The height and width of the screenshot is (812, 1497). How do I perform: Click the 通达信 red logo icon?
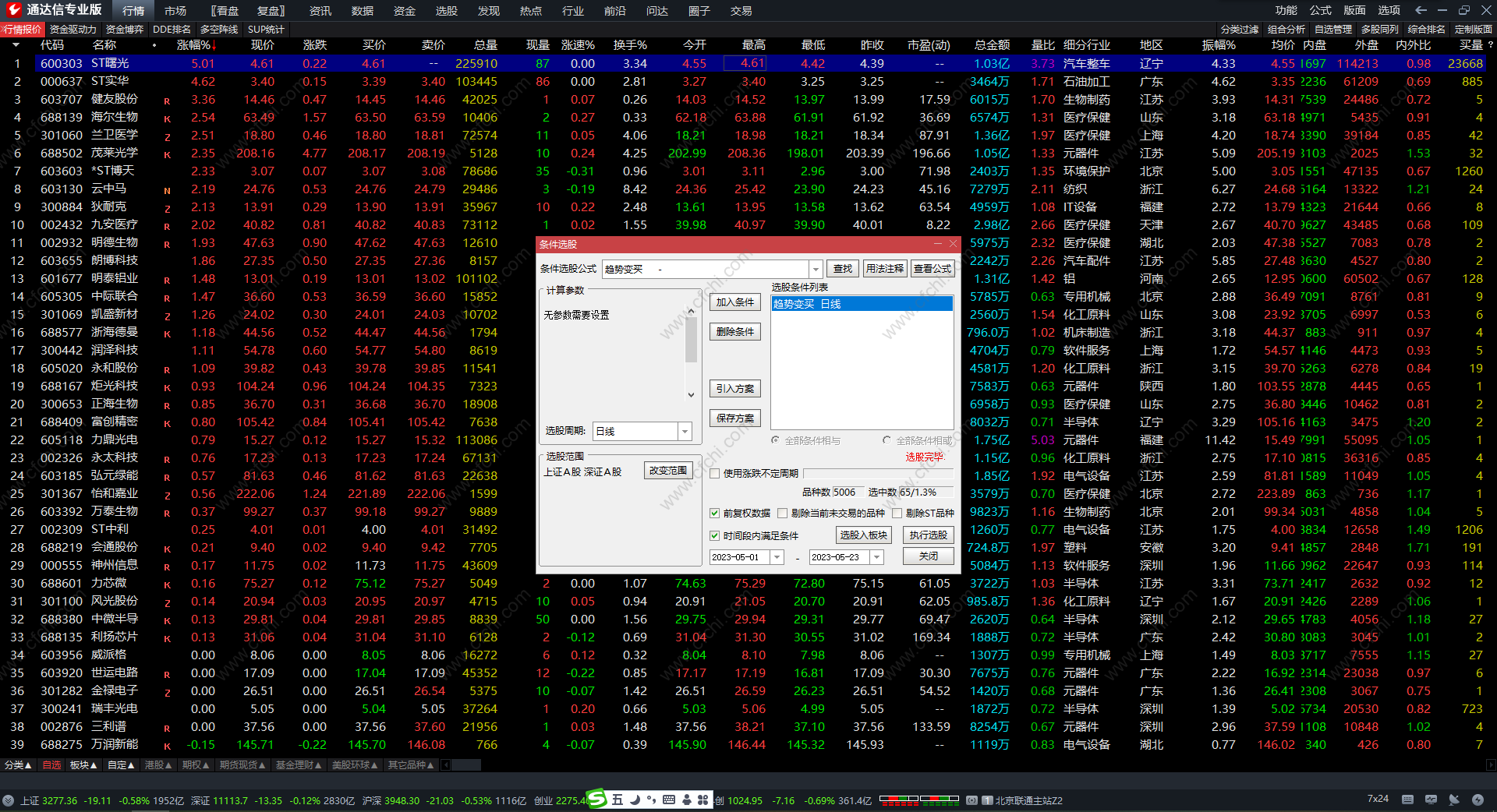coord(13,10)
